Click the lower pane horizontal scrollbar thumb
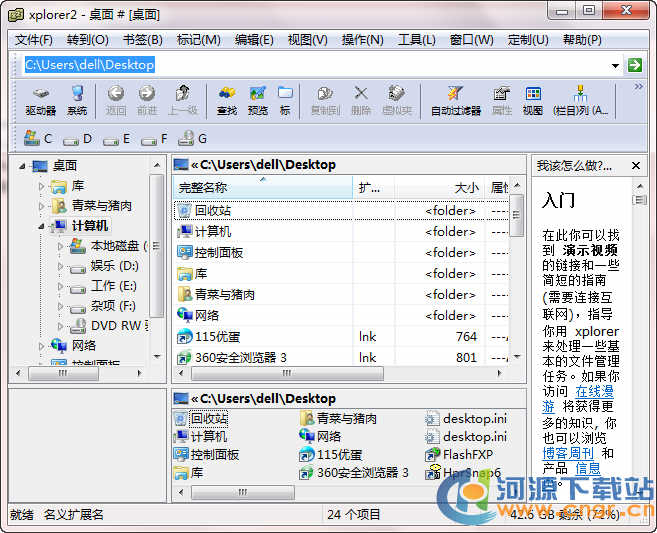 (243, 492)
